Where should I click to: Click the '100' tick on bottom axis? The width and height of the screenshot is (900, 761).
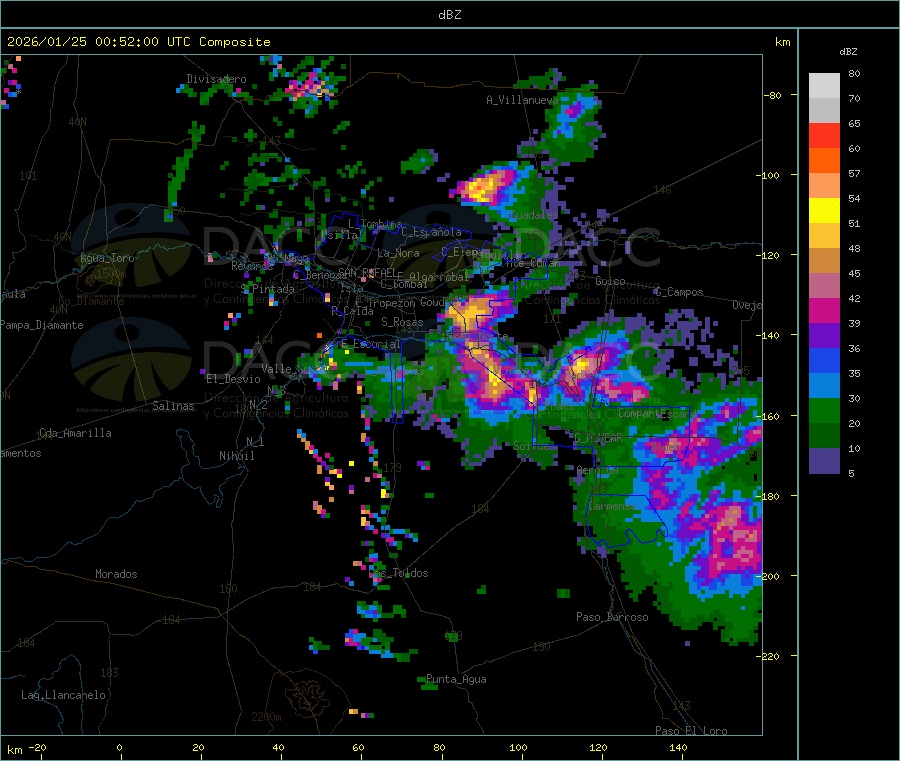[x=518, y=748]
